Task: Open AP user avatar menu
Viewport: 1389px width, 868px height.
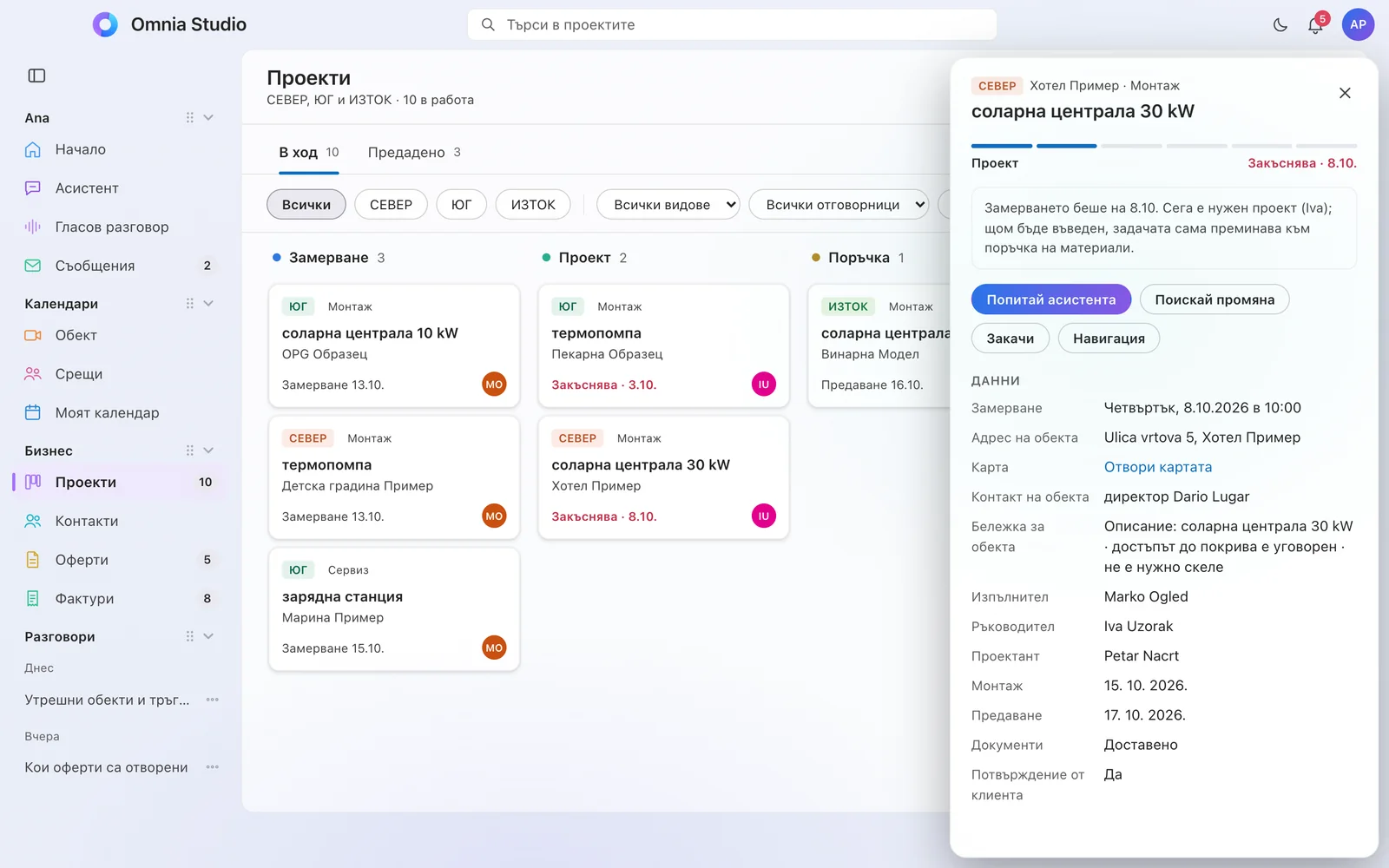Action: pyautogui.click(x=1358, y=24)
